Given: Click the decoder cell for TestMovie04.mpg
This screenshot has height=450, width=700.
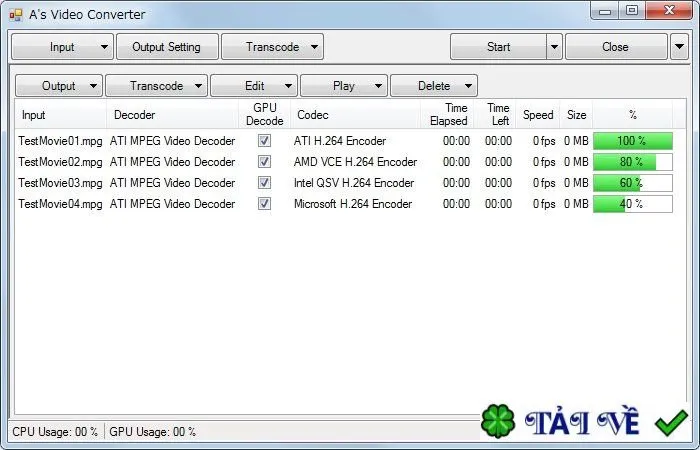Looking at the screenshot, I should [172, 204].
